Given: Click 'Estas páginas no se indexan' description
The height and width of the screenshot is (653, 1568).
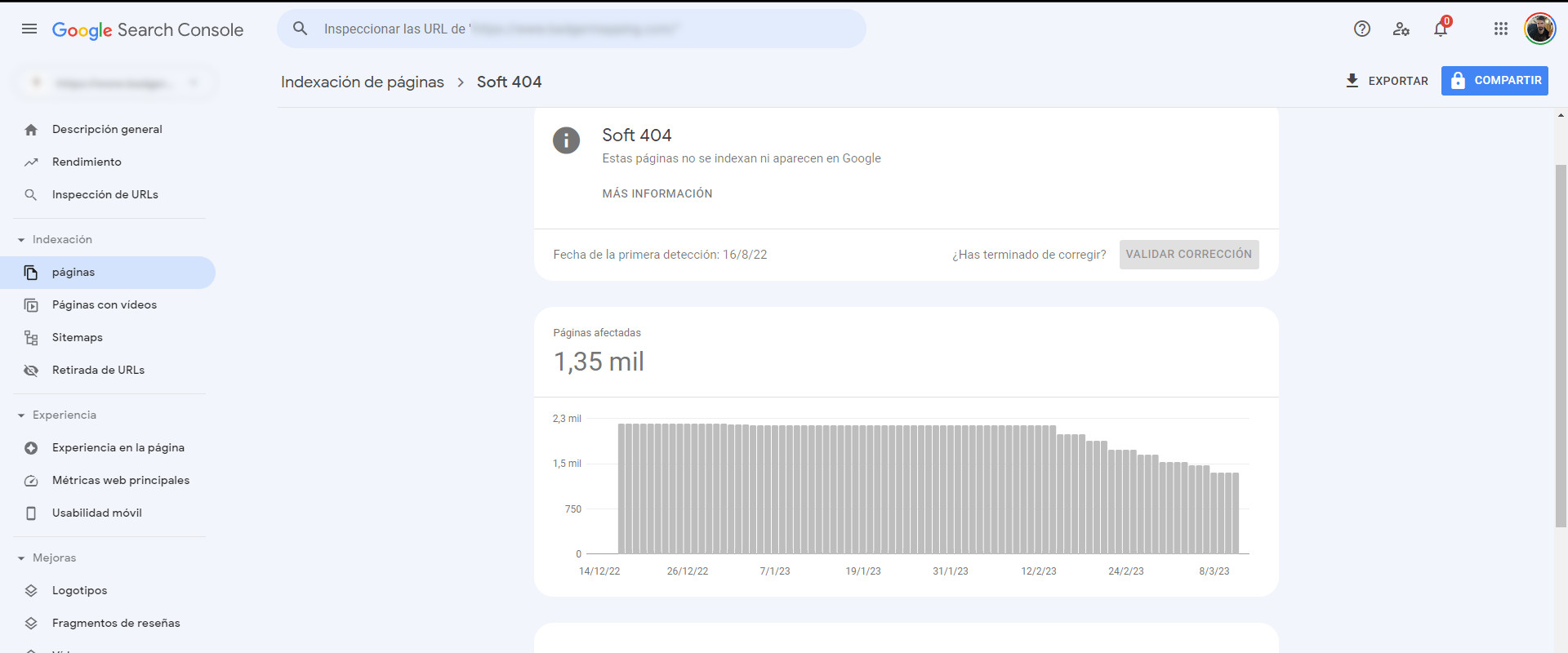Looking at the screenshot, I should 742,158.
